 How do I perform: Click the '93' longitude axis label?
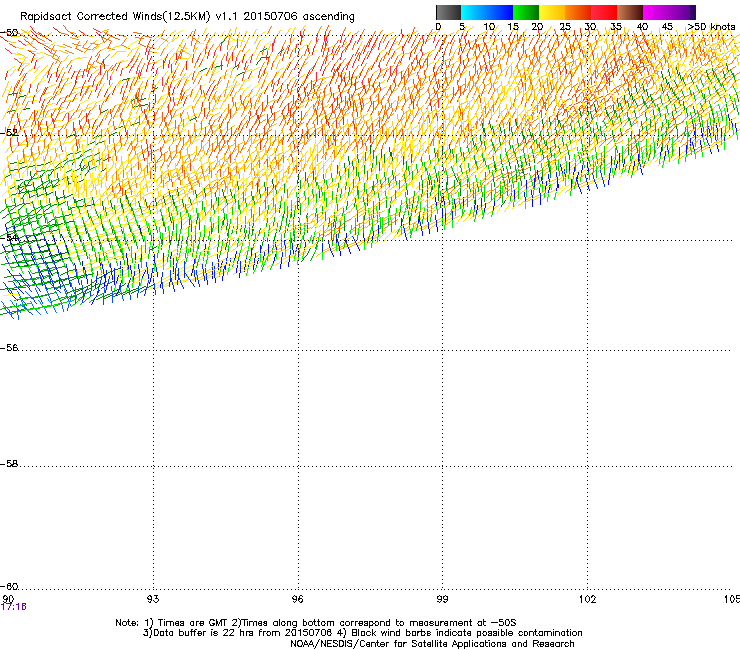(x=153, y=599)
